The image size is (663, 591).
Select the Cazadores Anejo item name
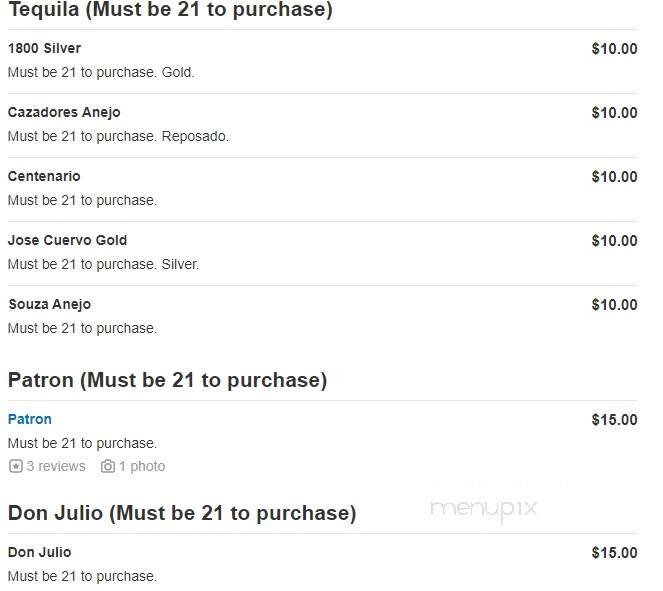coord(64,112)
